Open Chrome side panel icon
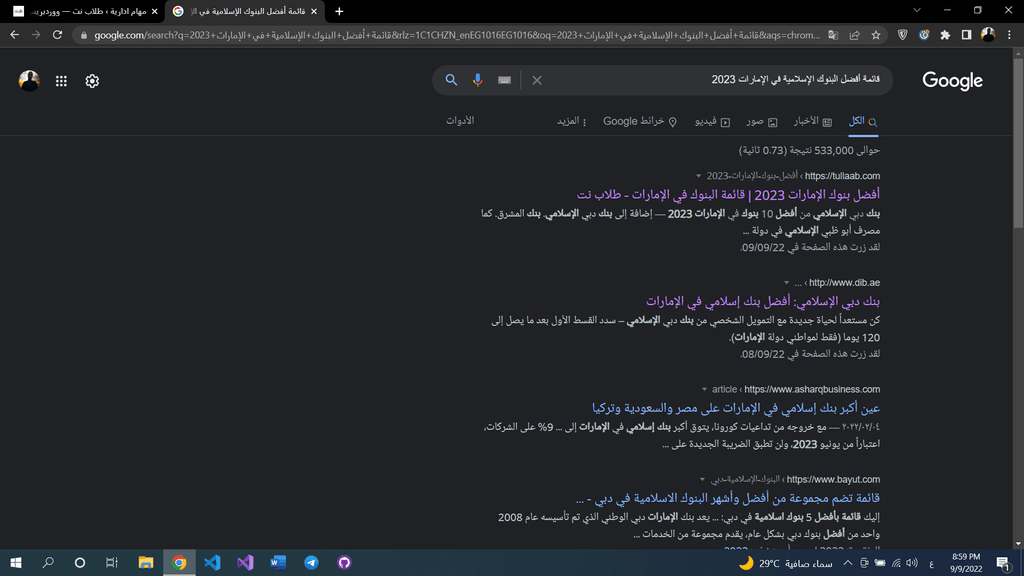 (967, 35)
